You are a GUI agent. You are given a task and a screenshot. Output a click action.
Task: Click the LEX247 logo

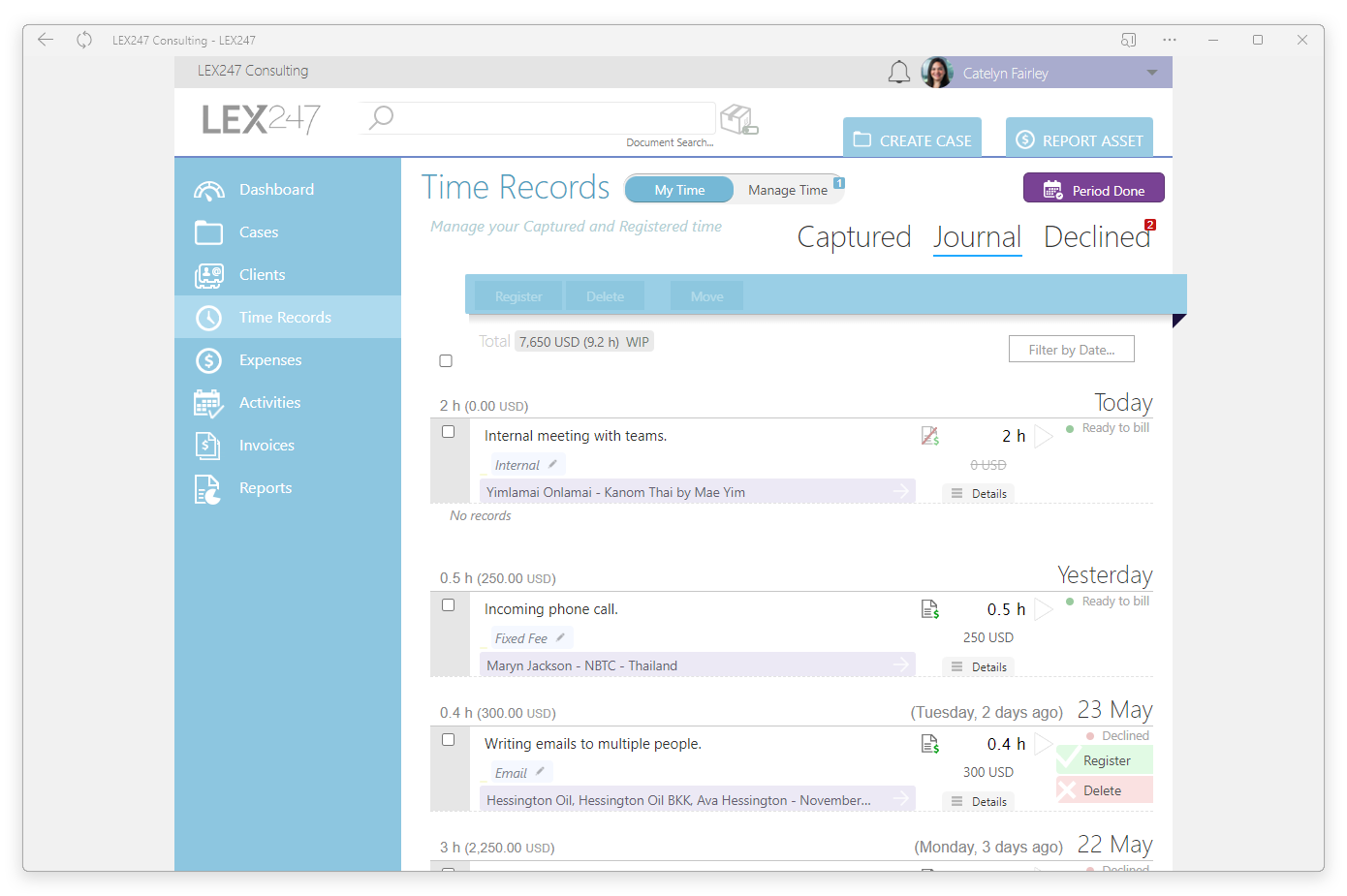pyautogui.click(x=261, y=119)
